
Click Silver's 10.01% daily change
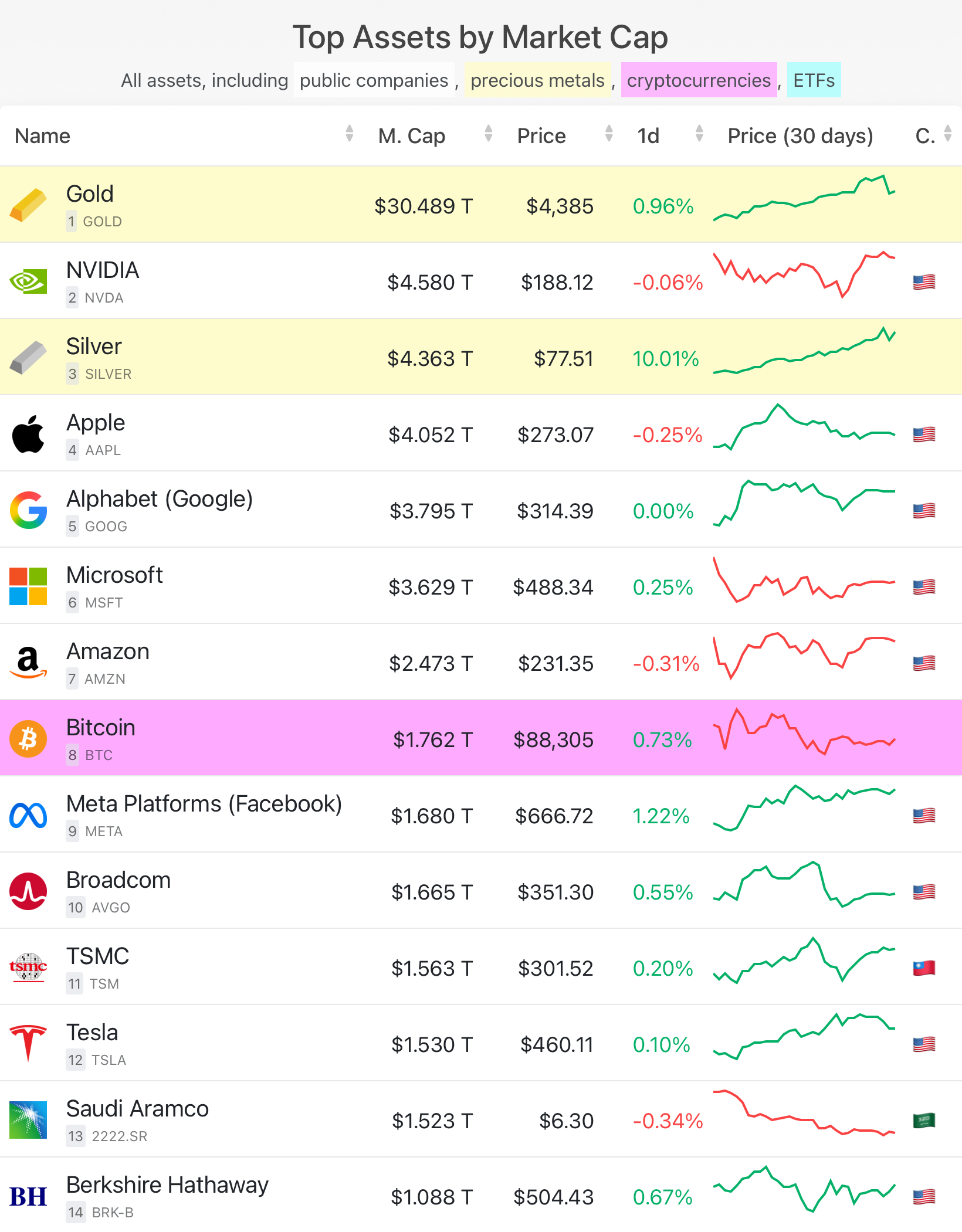coord(666,358)
